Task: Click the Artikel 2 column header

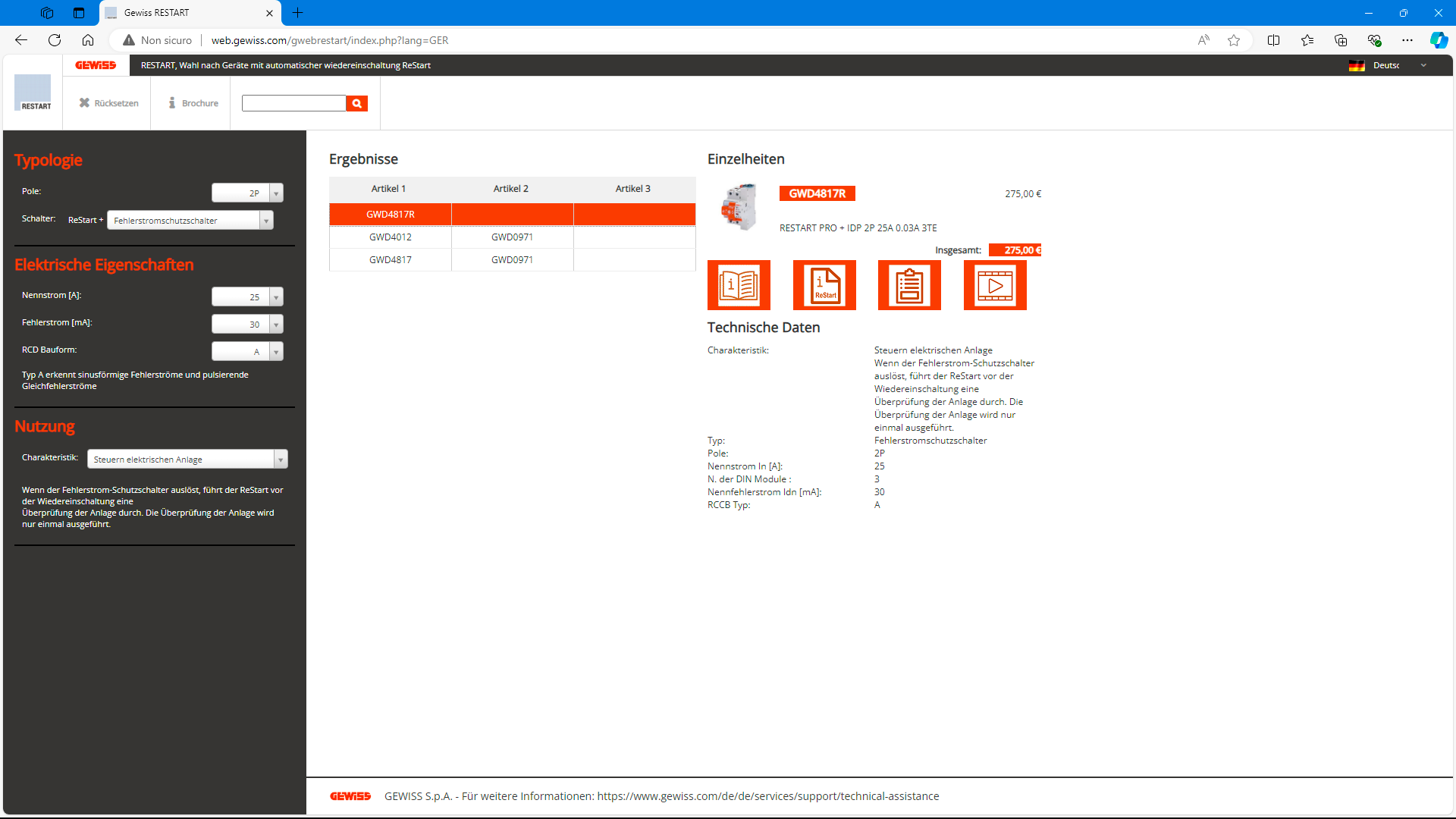Action: pos(510,189)
